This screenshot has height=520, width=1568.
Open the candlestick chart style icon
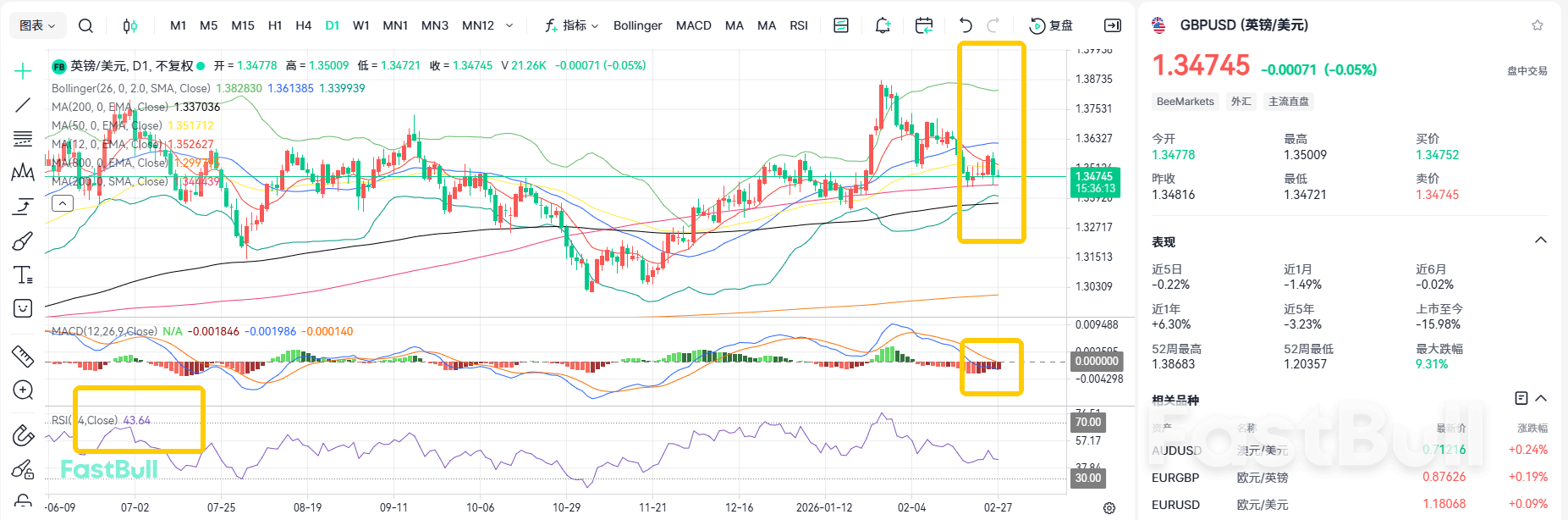[129, 25]
